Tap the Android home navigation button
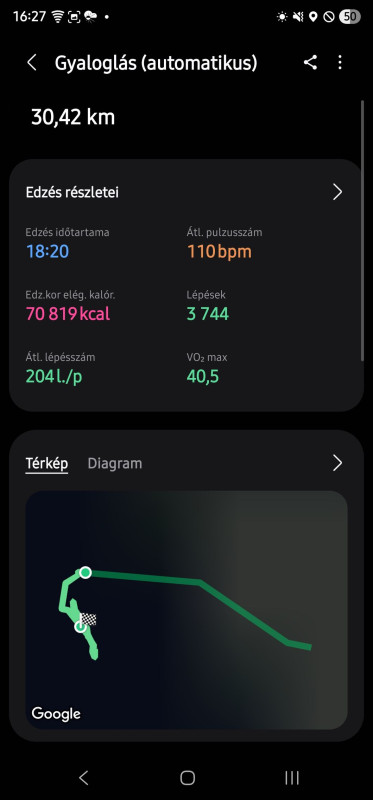This screenshot has height=800, width=373. tap(187, 778)
